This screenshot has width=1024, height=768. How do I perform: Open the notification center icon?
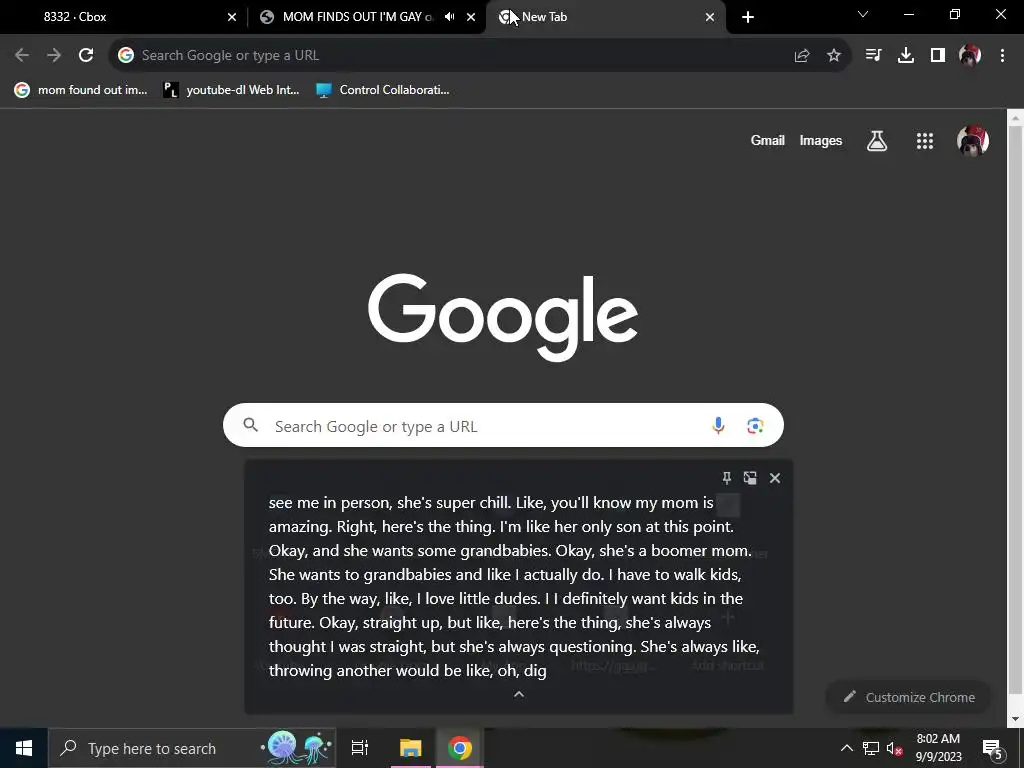[992, 748]
